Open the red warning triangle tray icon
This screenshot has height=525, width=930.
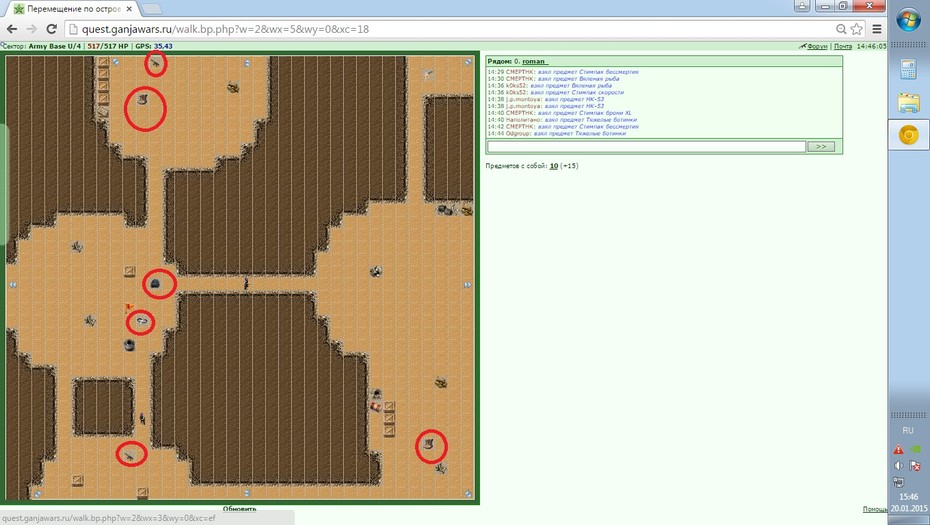pyautogui.click(x=899, y=449)
